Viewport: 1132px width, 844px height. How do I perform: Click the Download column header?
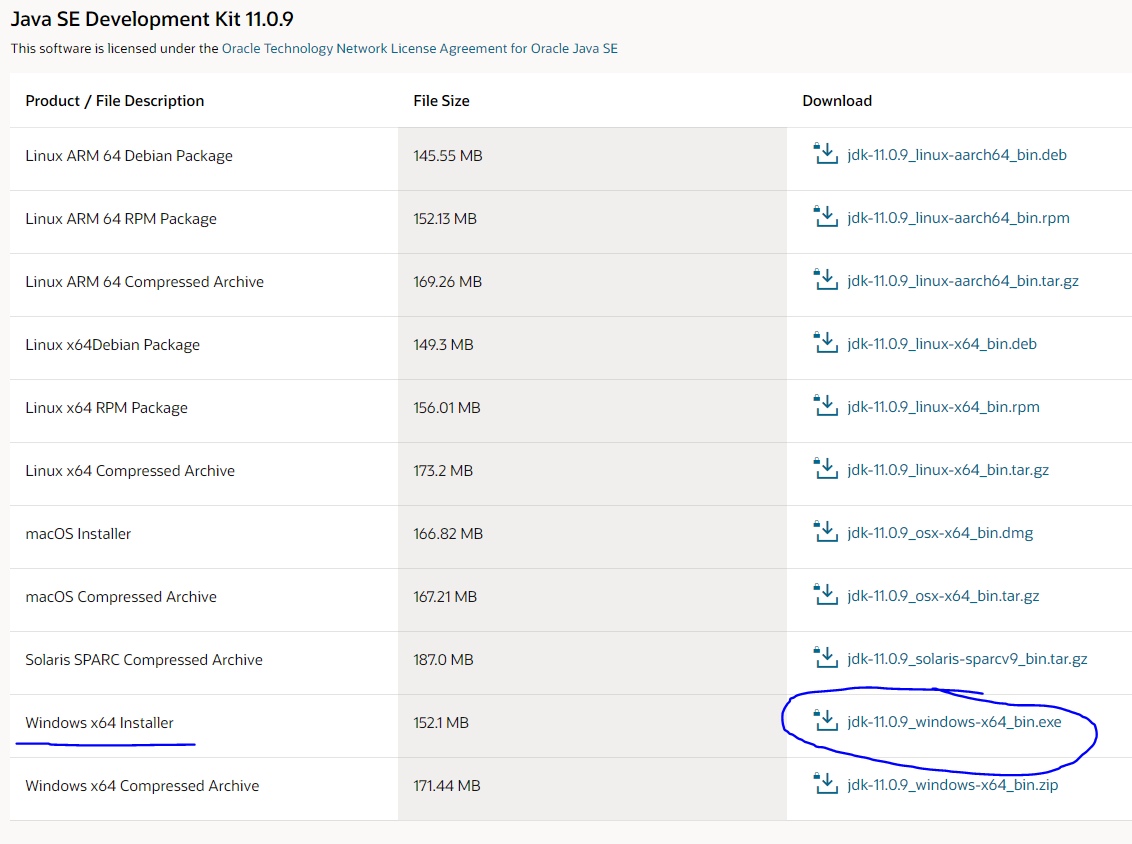(x=837, y=100)
